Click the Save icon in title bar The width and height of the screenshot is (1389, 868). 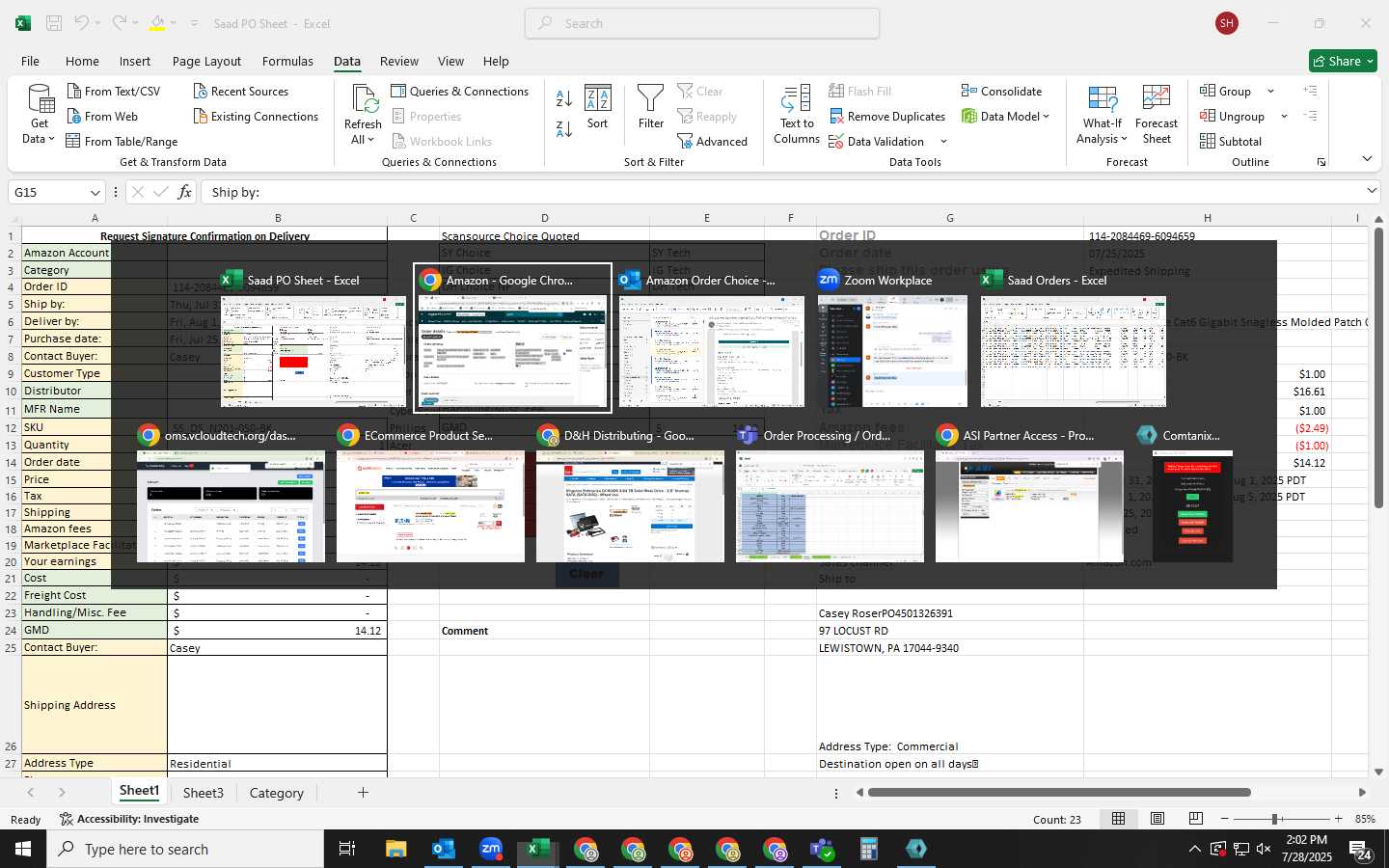54,23
